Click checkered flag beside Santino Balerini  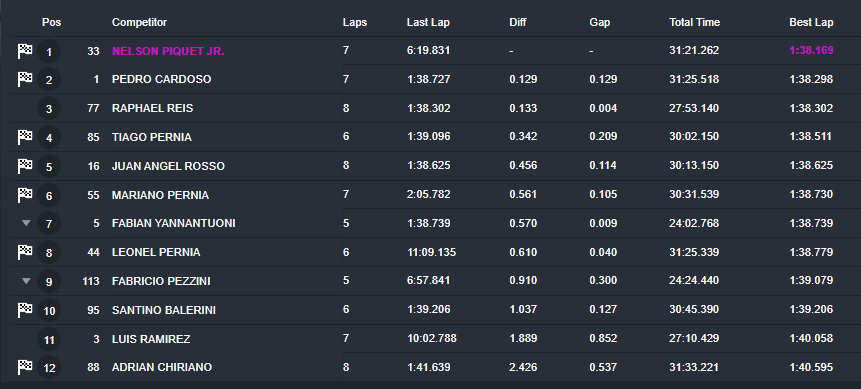tap(25, 310)
